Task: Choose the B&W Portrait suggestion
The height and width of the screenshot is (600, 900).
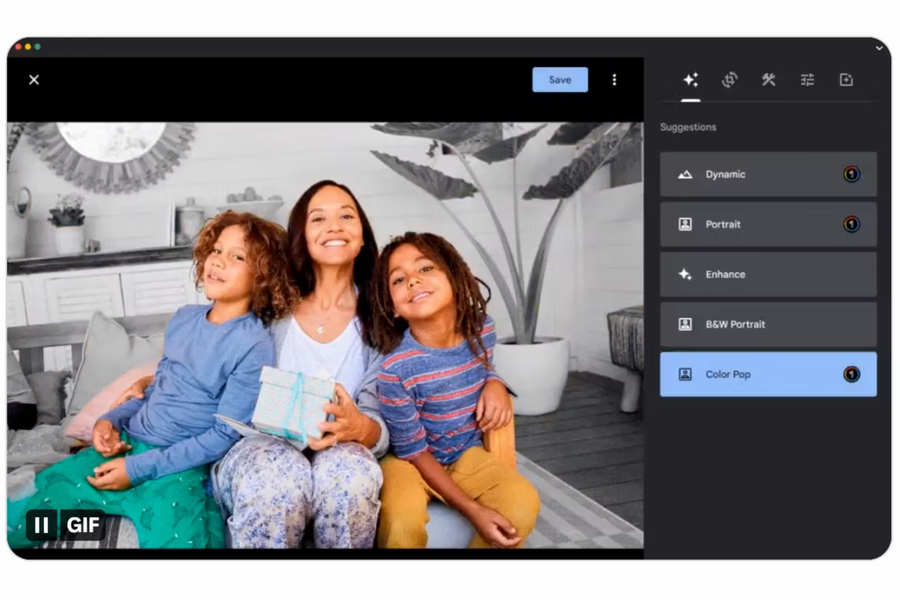Action: pos(768,324)
